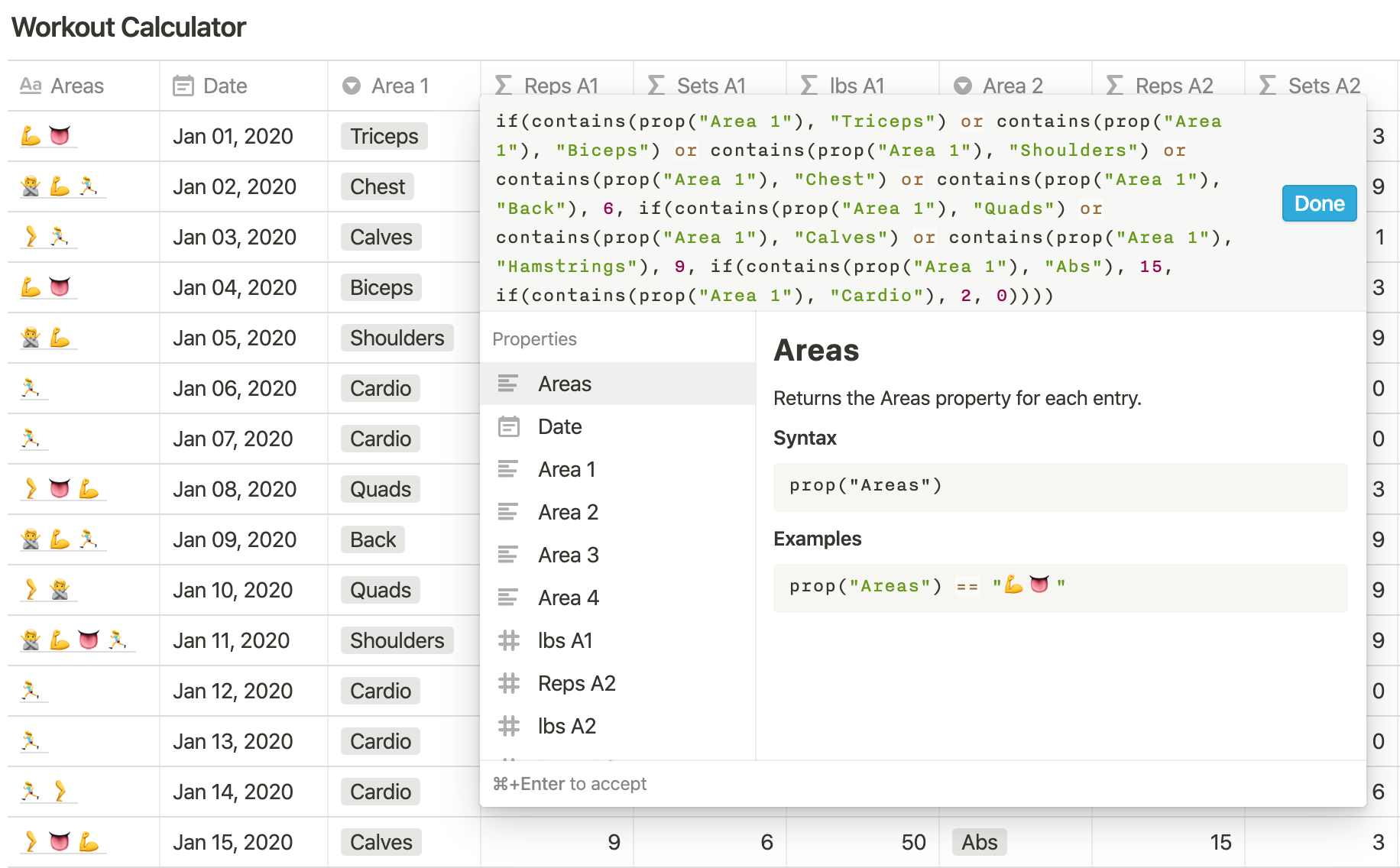Click the sigma icon in Sets A1 header
1400x868 pixels.
[656, 86]
